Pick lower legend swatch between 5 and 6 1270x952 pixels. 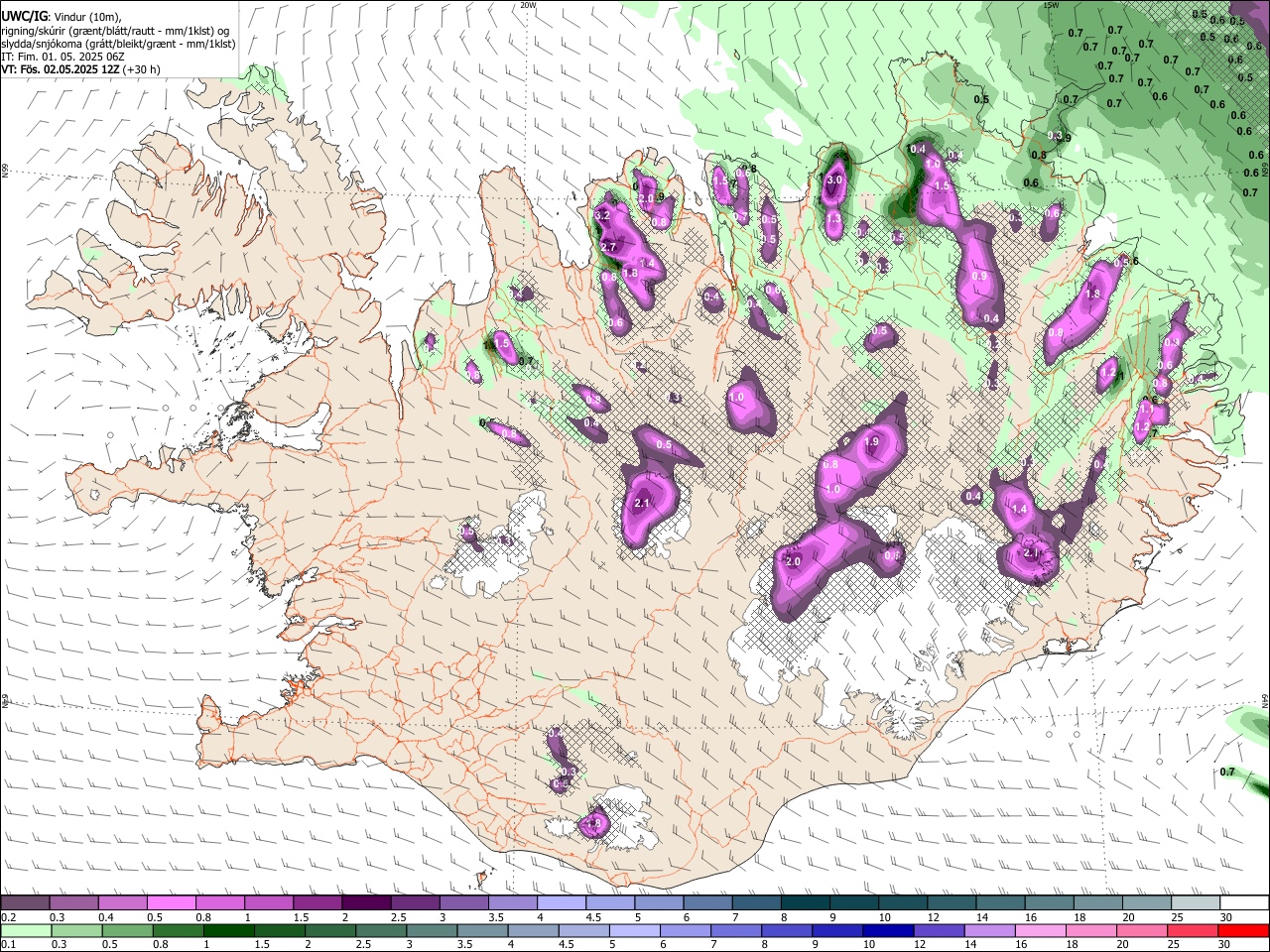tap(635, 930)
